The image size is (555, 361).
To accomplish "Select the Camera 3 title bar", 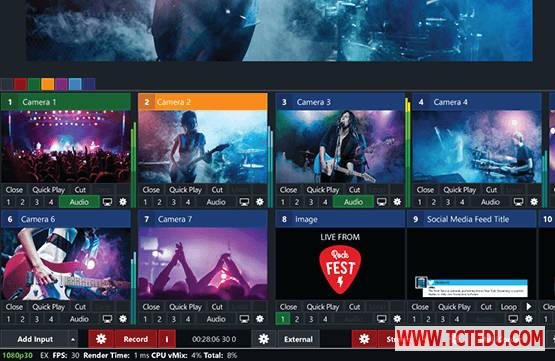I will coord(340,102).
